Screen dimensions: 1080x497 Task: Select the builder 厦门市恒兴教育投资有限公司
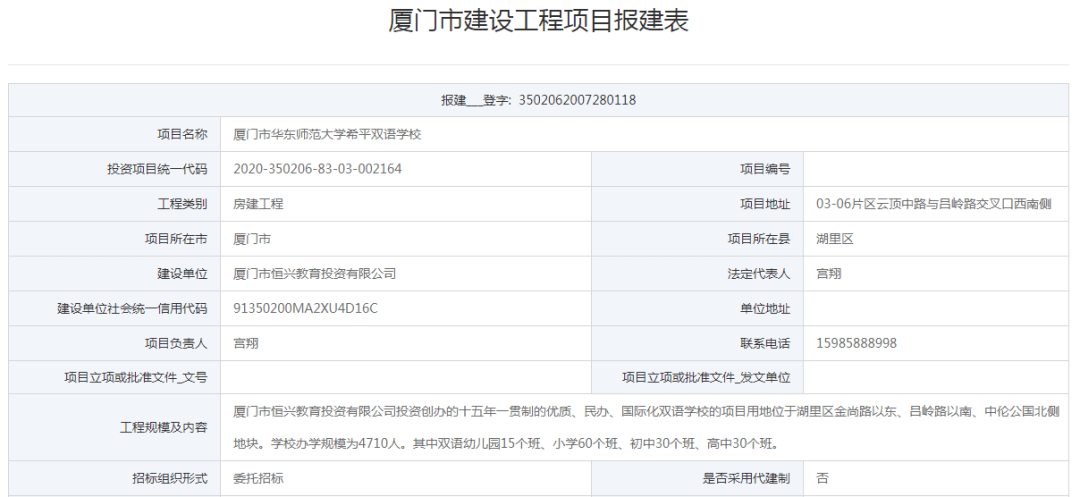coord(314,273)
